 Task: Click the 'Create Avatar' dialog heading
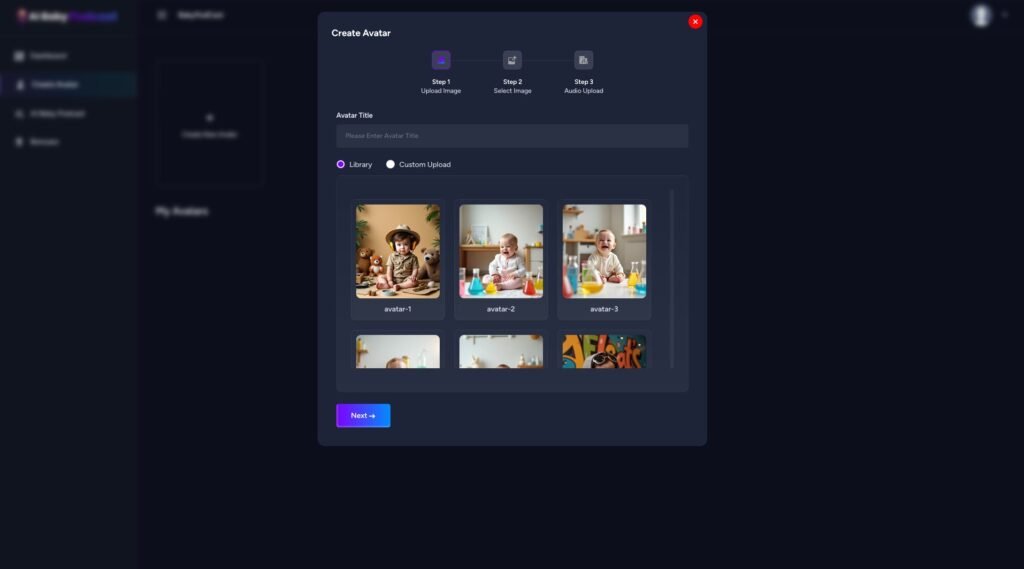pyautogui.click(x=360, y=33)
